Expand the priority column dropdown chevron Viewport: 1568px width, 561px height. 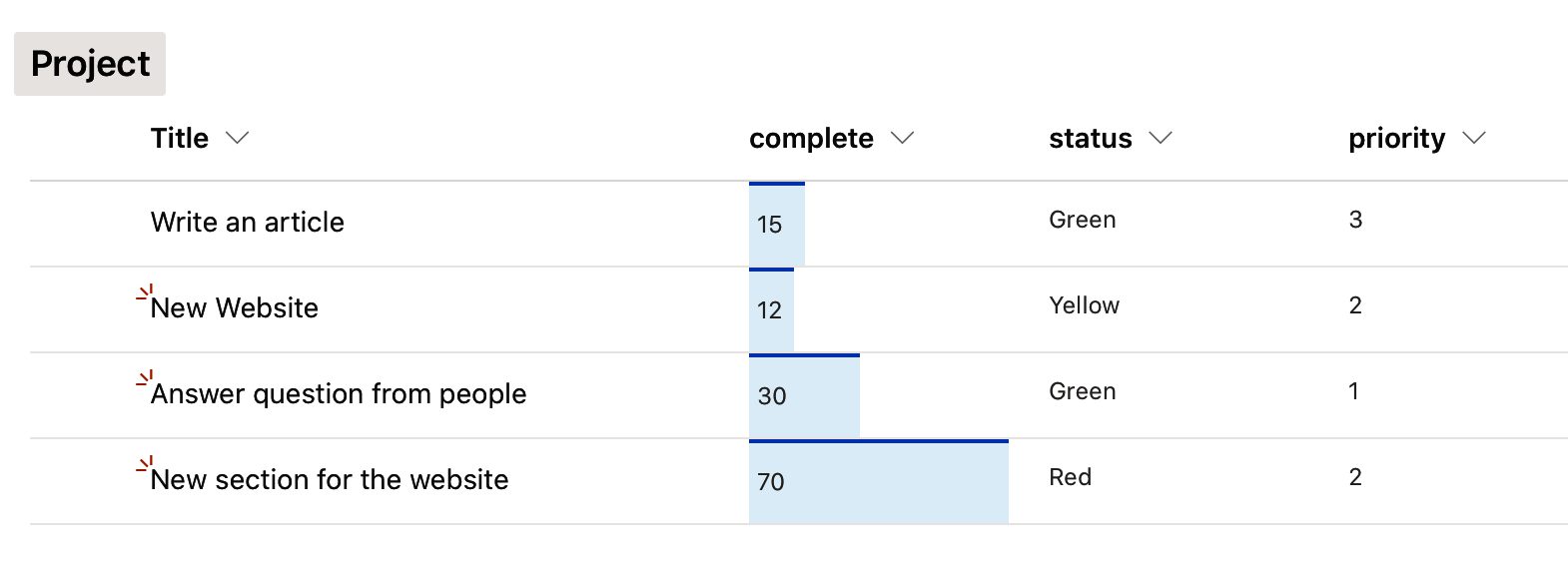click(1473, 138)
